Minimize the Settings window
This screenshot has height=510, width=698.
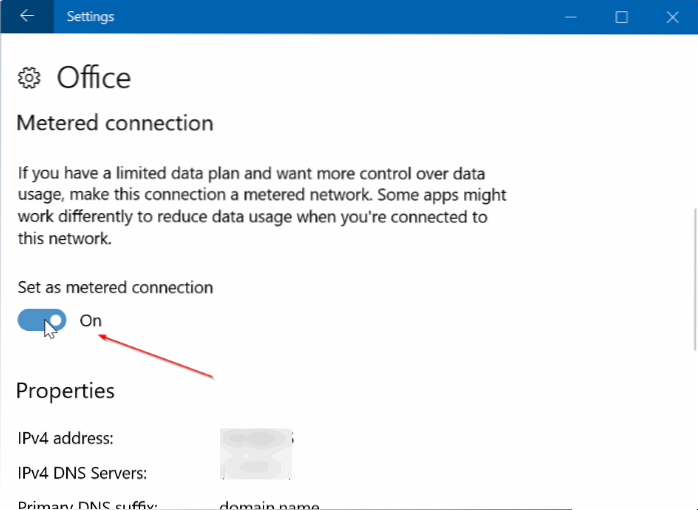tap(570, 16)
